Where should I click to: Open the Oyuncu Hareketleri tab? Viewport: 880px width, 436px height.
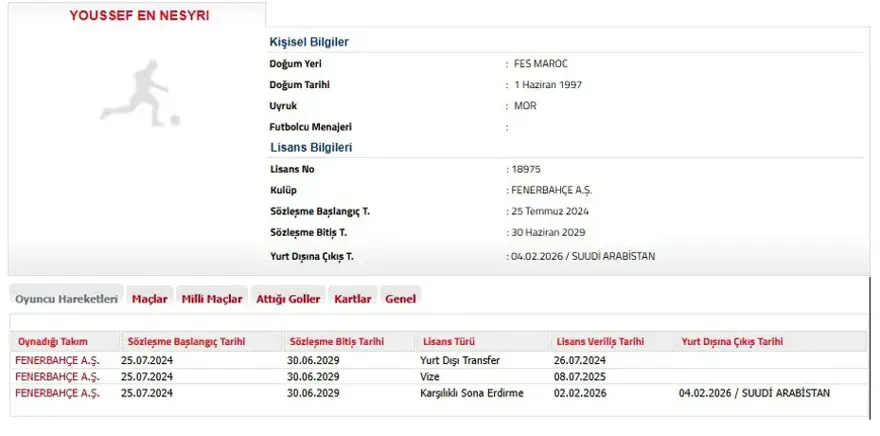click(x=66, y=299)
